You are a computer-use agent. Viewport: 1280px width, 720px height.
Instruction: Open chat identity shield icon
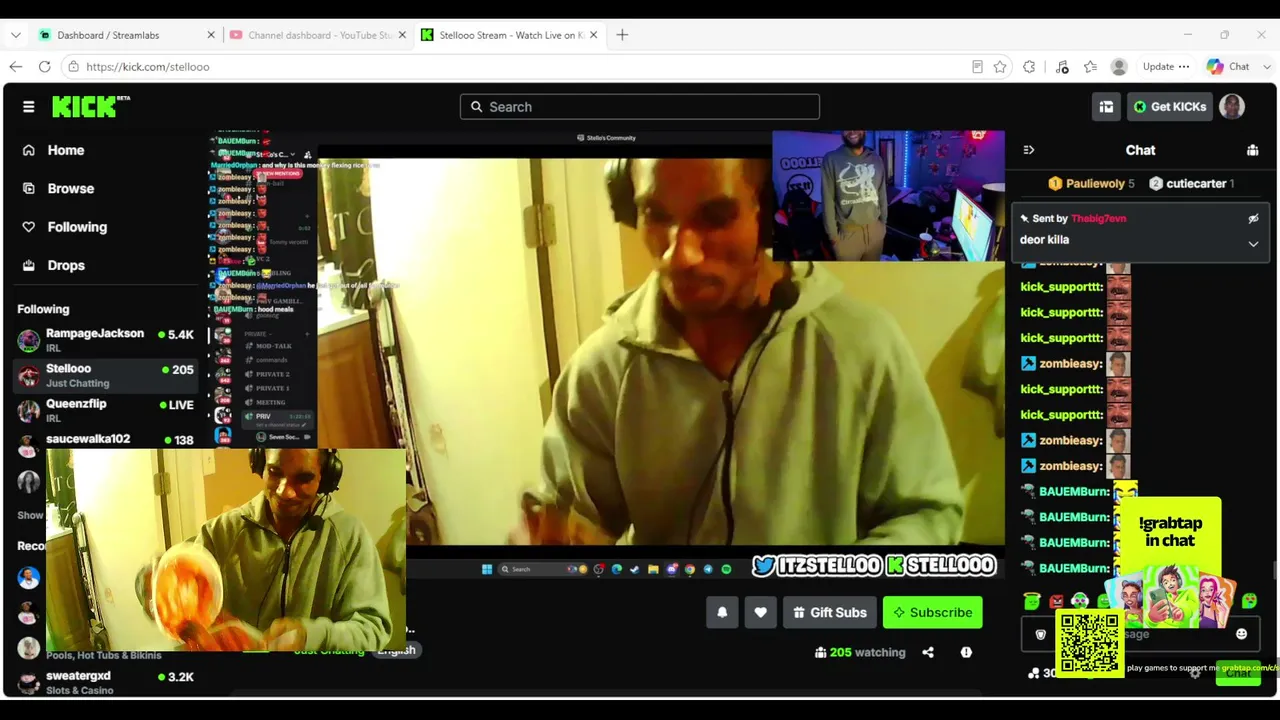pos(1041,634)
